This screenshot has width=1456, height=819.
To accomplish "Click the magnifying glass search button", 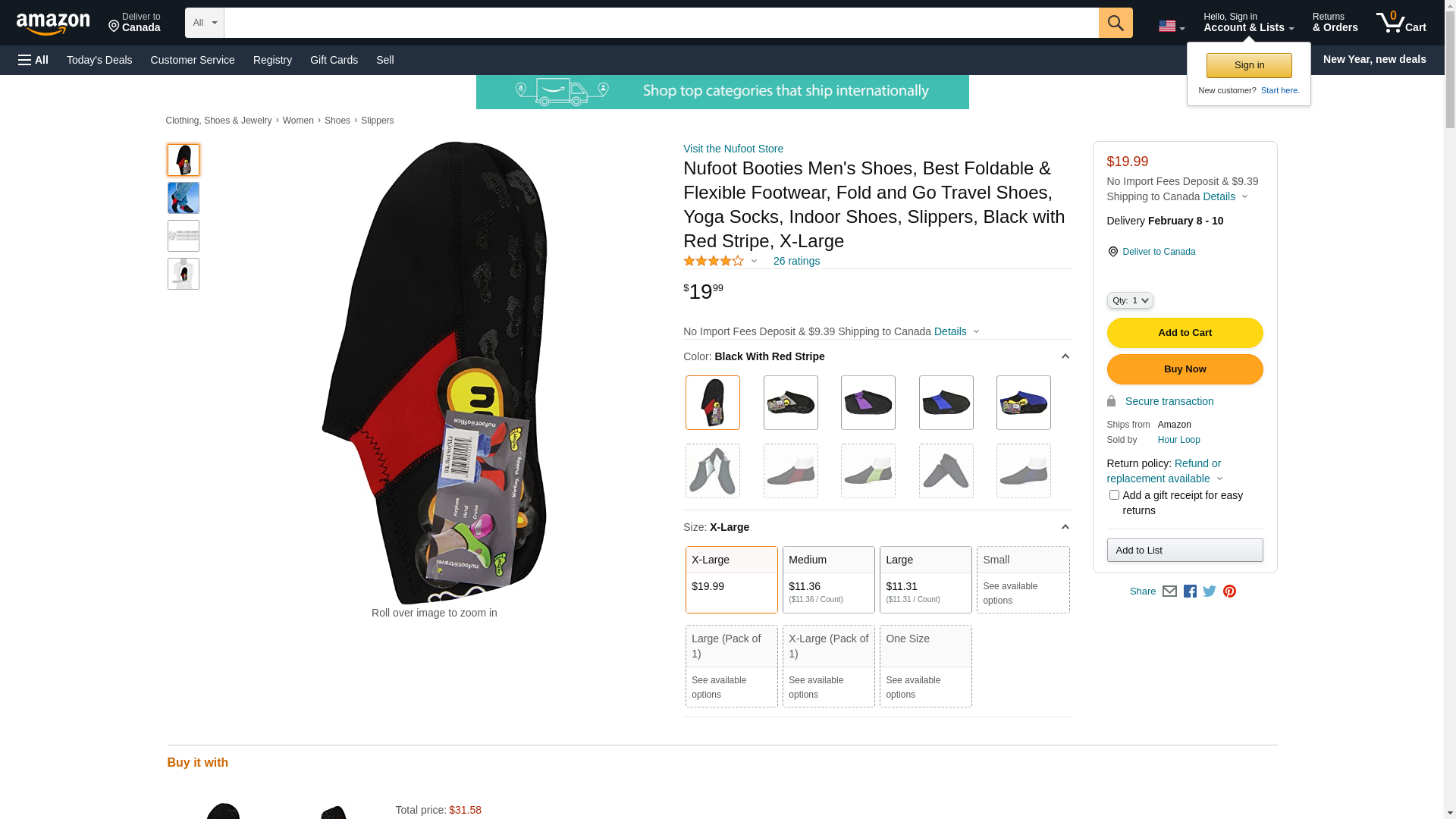I will click(x=1115, y=23).
